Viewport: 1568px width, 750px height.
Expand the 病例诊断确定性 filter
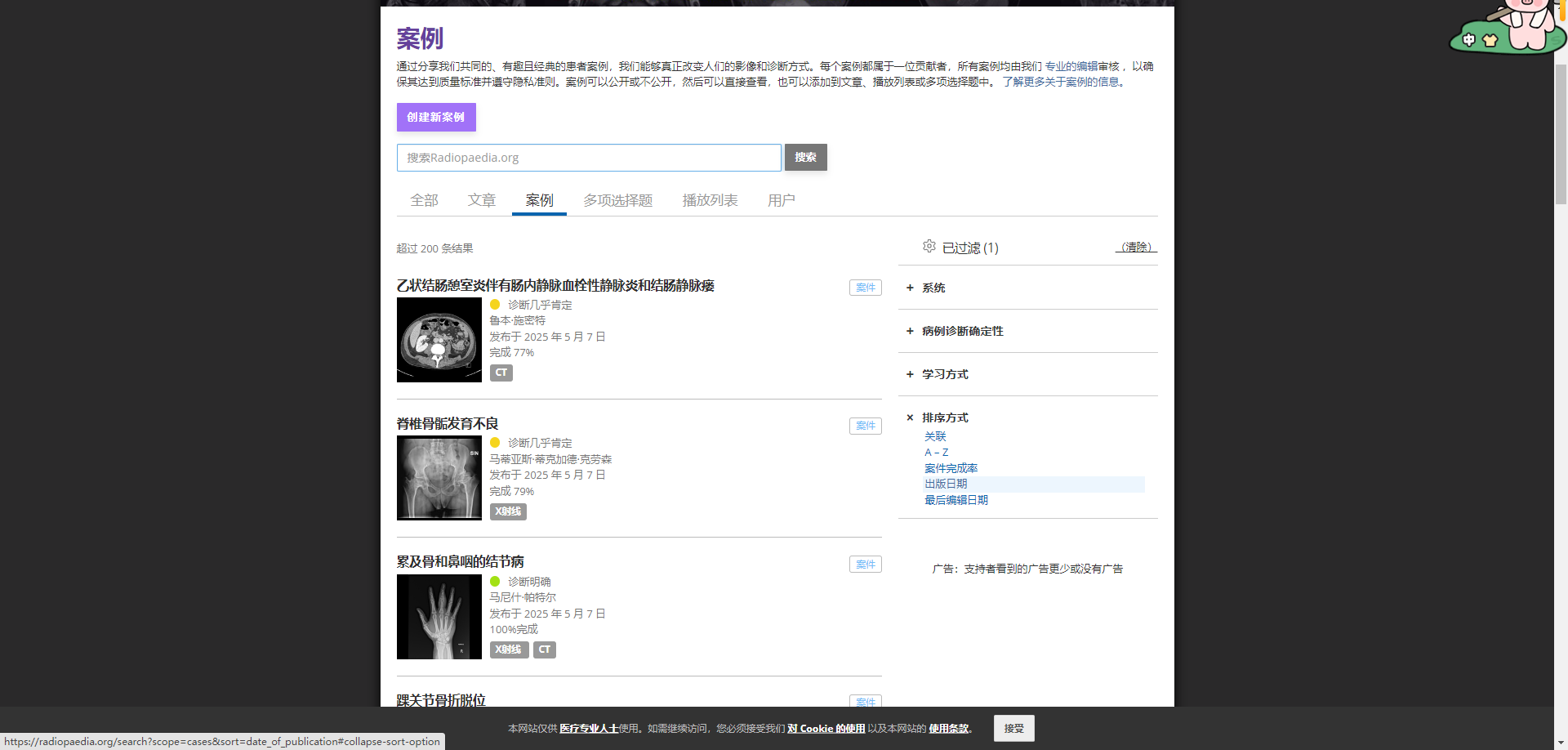(962, 331)
